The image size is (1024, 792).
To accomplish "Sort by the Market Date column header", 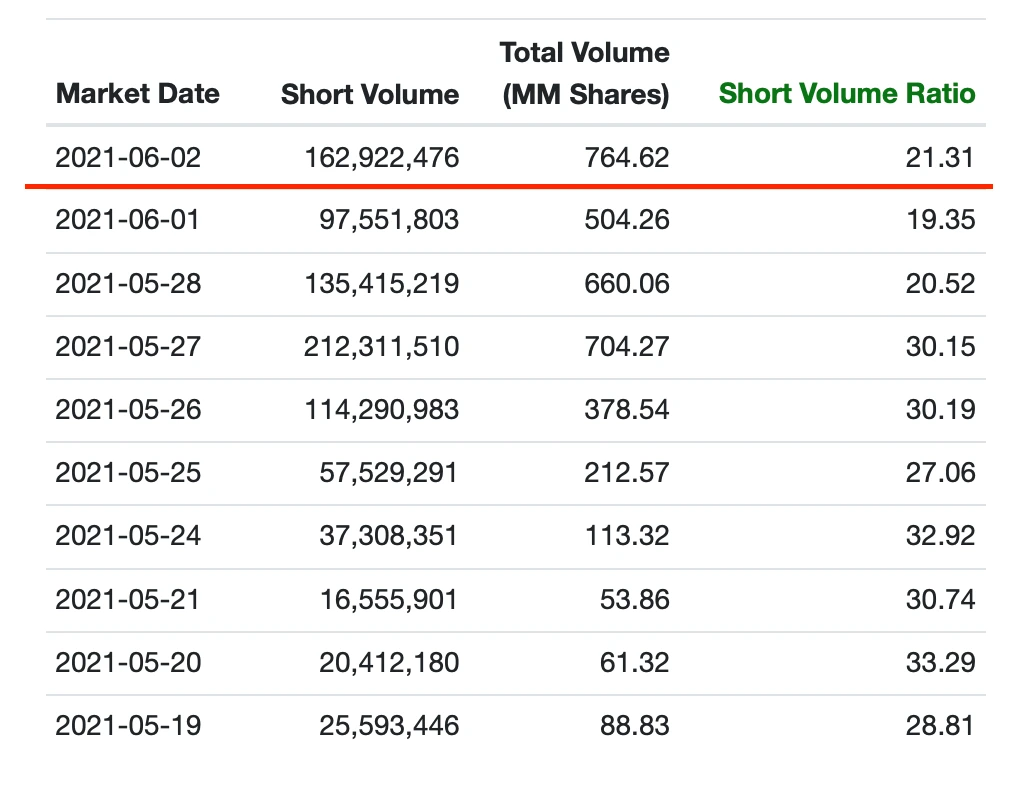I will [138, 94].
